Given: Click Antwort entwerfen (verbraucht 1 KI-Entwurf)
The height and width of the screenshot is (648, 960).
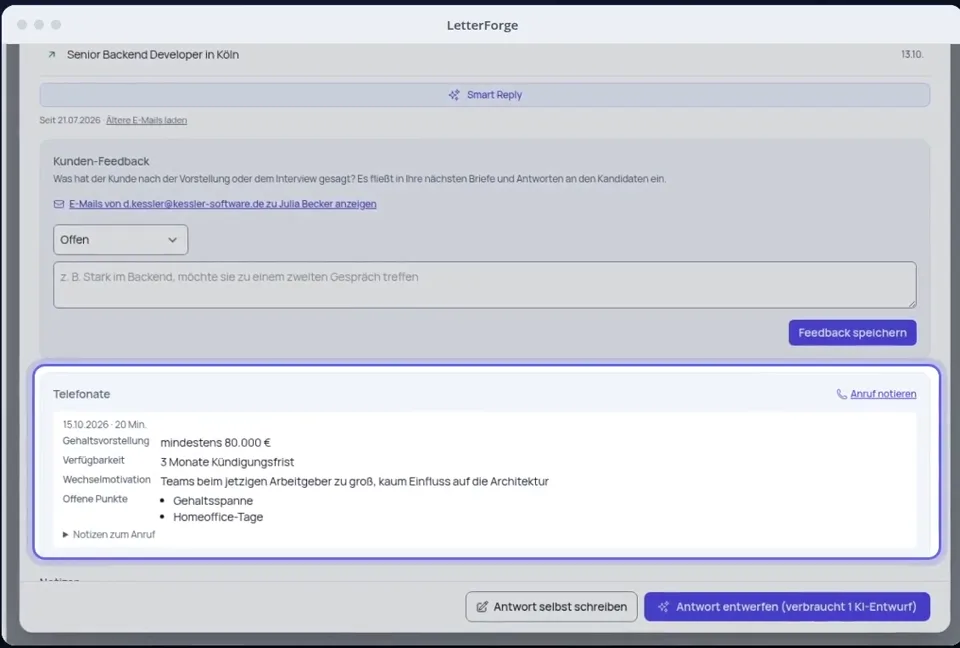Looking at the screenshot, I should click(x=787, y=606).
